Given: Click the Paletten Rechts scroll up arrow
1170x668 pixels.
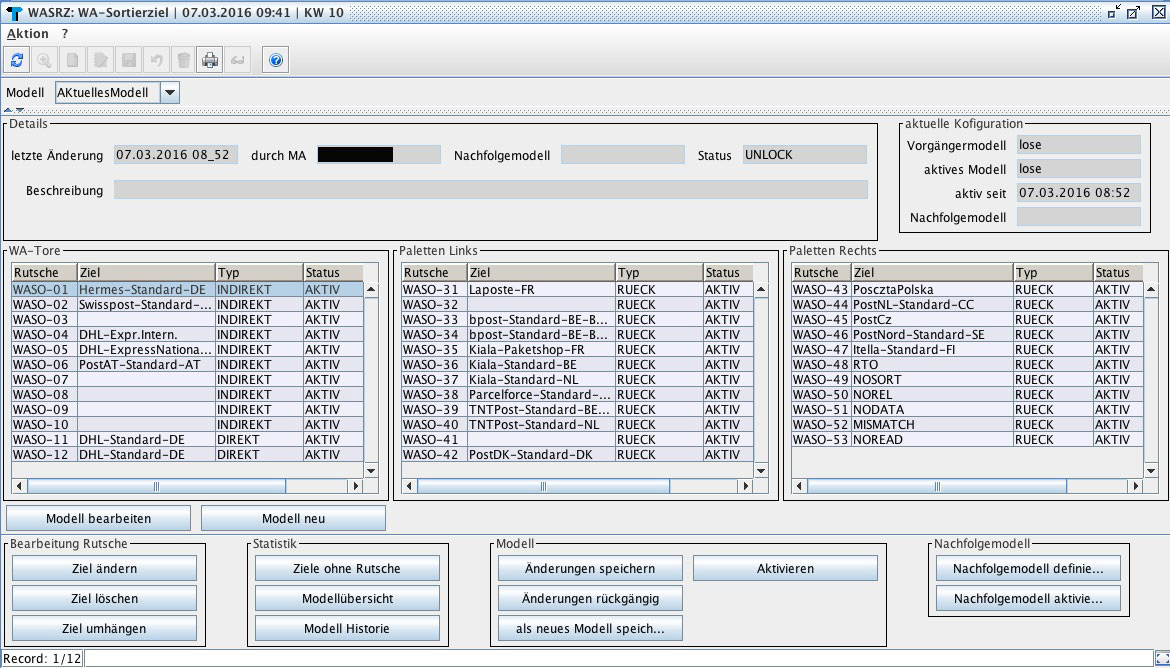Looking at the screenshot, I should tap(1151, 290).
